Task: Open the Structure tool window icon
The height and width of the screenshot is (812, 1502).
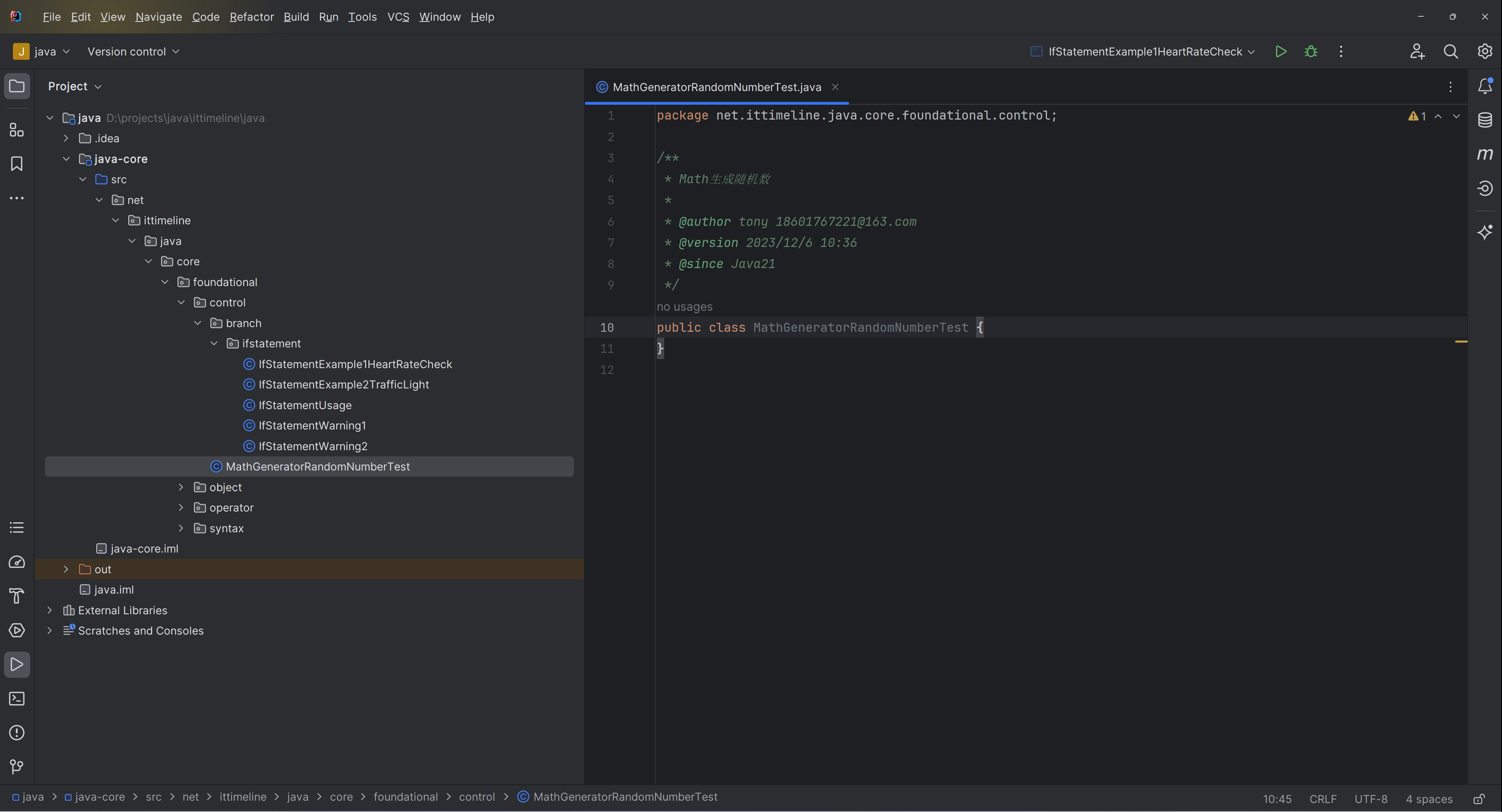Action: click(x=17, y=129)
